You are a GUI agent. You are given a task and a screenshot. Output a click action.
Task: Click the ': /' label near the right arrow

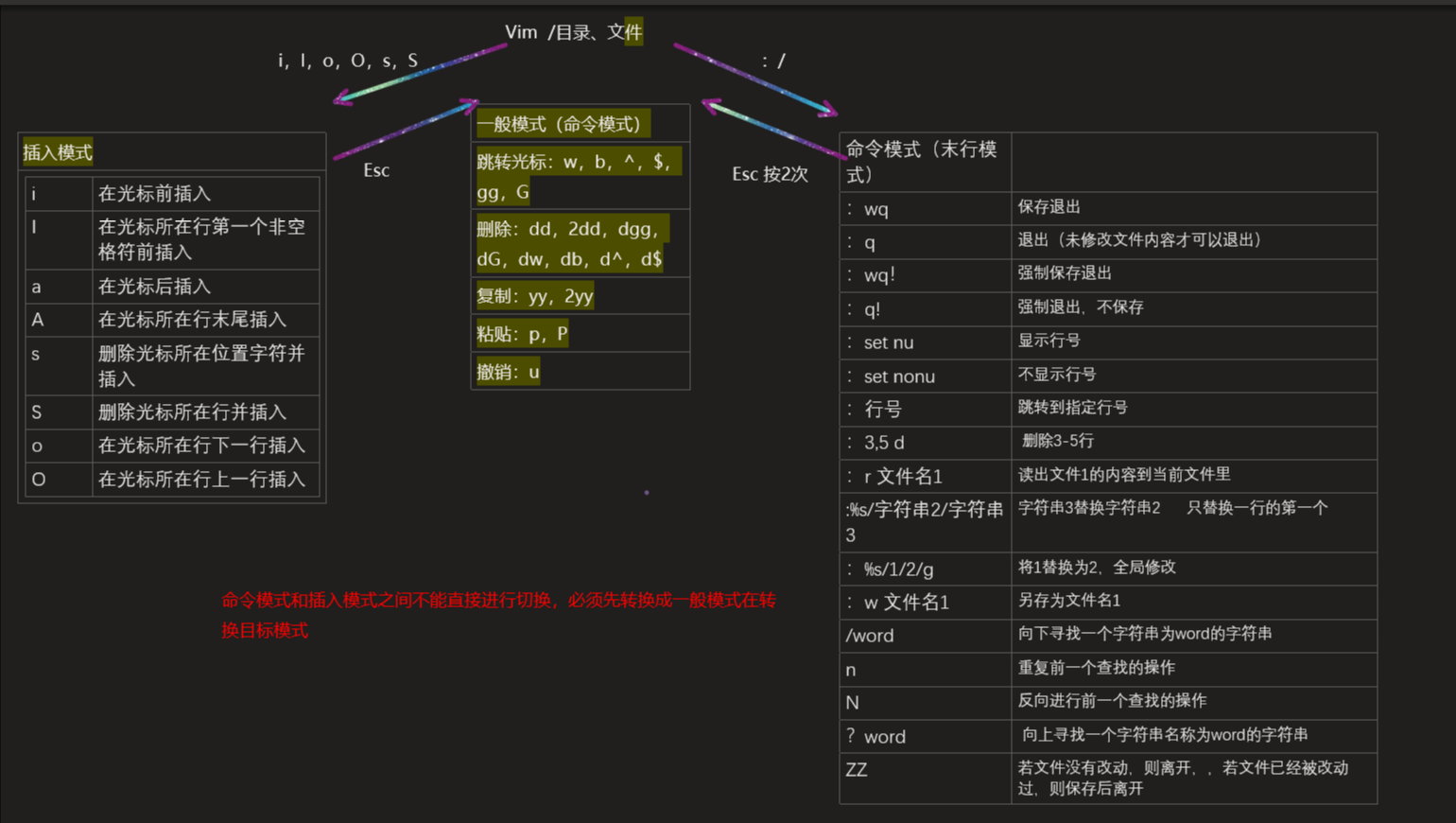coord(773,61)
